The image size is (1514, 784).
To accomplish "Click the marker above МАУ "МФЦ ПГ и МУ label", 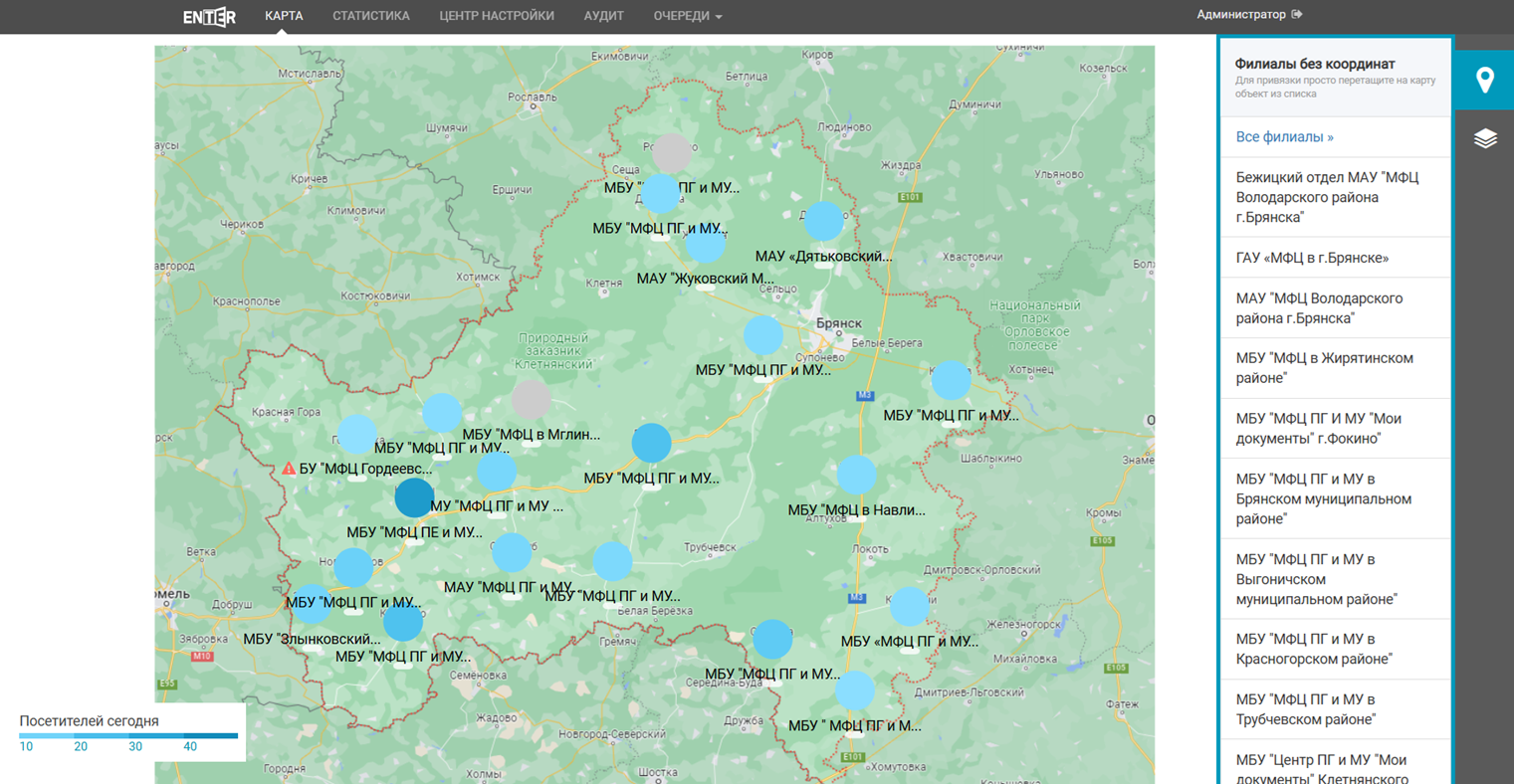I will pyautogui.click(x=512, y=552).
